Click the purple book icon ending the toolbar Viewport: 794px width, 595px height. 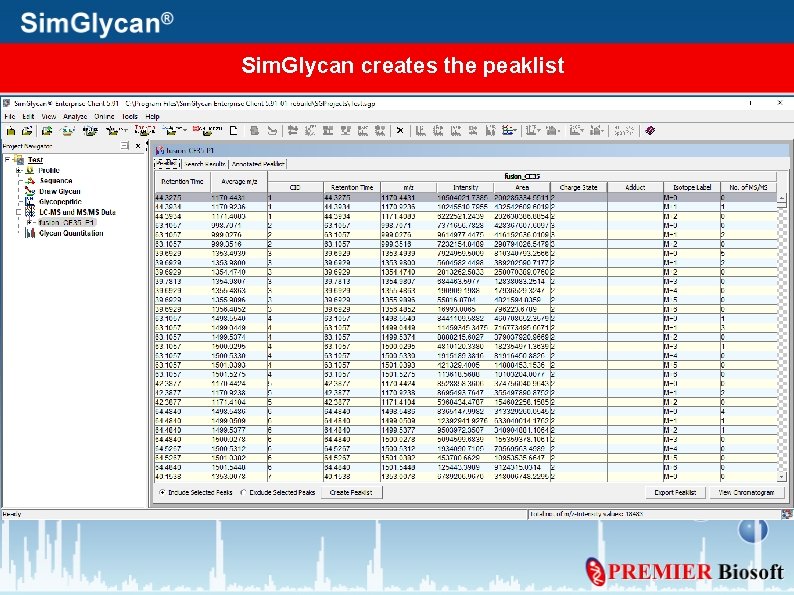coord(650,131)
